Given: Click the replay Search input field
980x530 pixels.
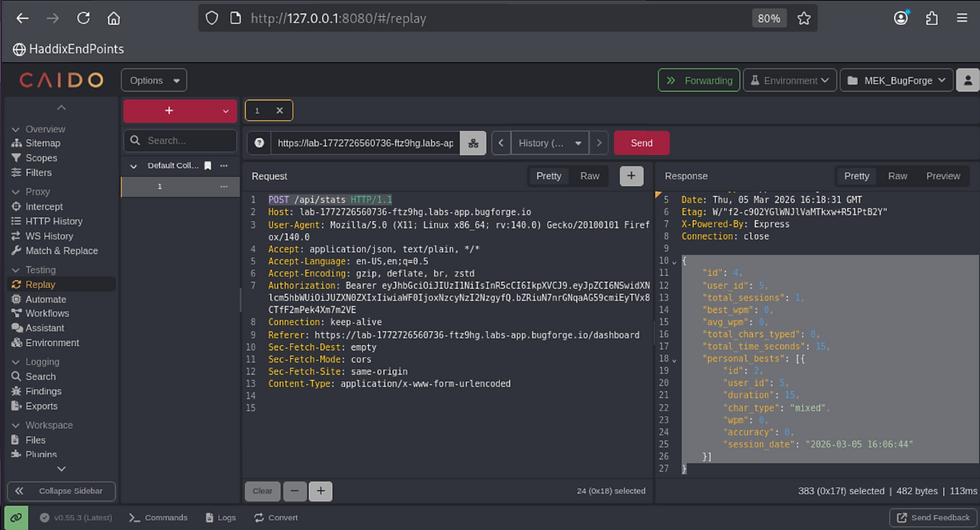Looking at the screenshot, I should [x=179, y=141].
